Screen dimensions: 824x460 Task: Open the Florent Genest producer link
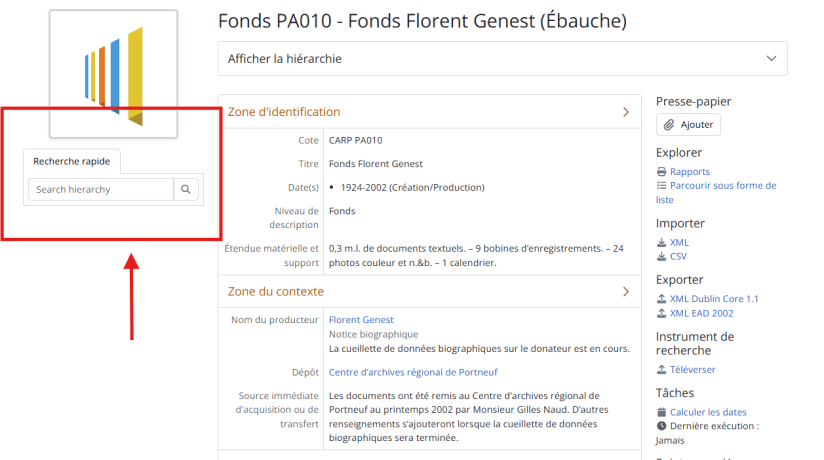(361, 320)
